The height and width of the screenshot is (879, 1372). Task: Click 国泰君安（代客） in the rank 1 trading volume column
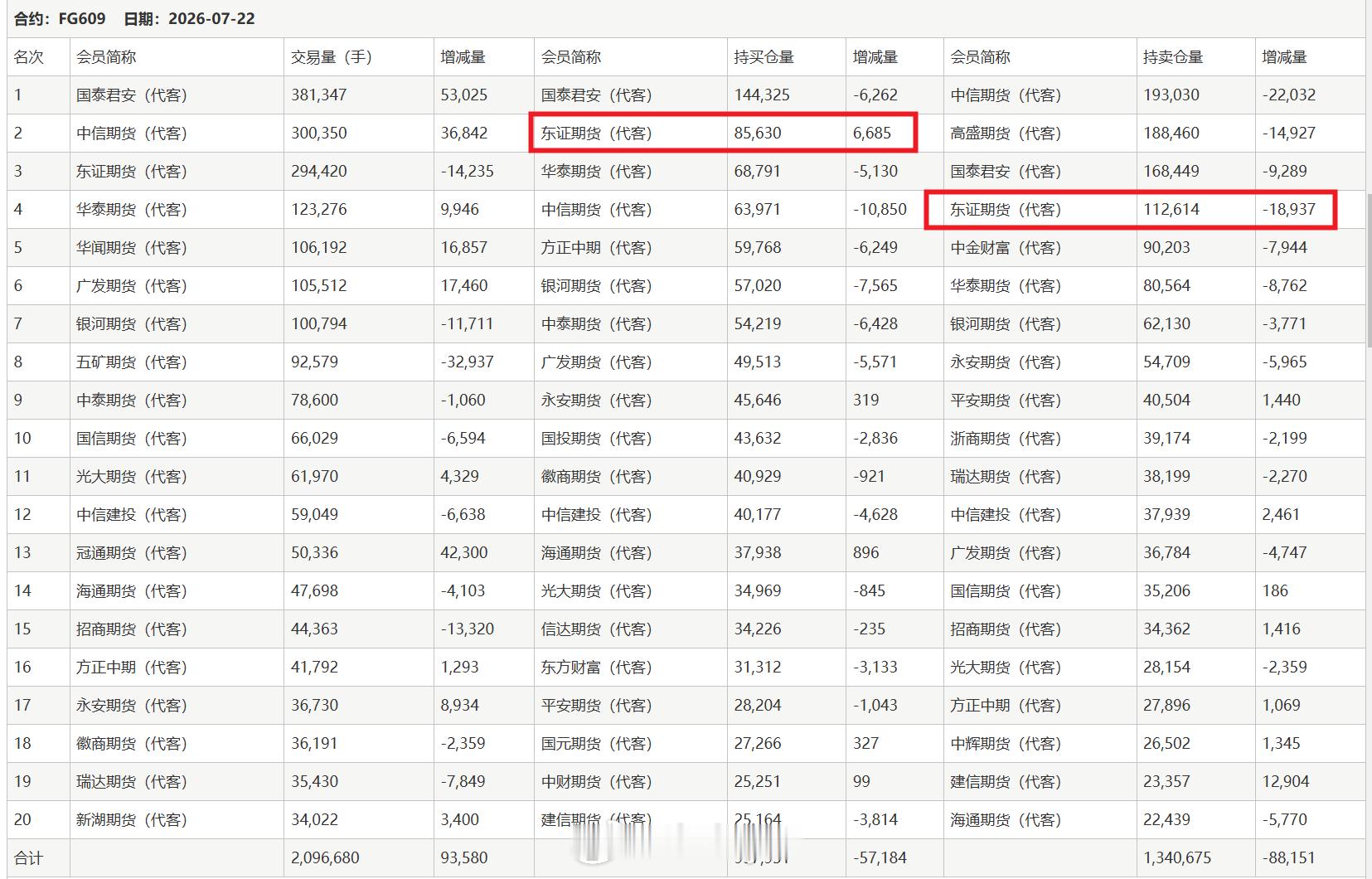click(x=132, y=95)
